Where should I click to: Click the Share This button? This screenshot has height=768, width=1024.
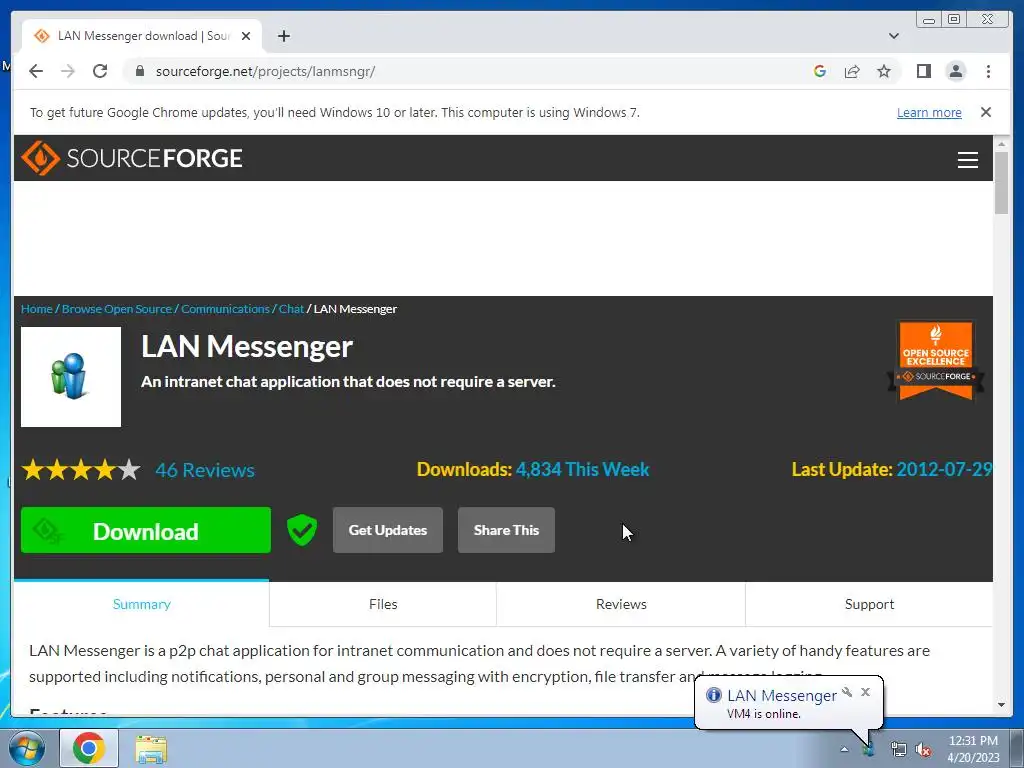(x=506, y=530)
